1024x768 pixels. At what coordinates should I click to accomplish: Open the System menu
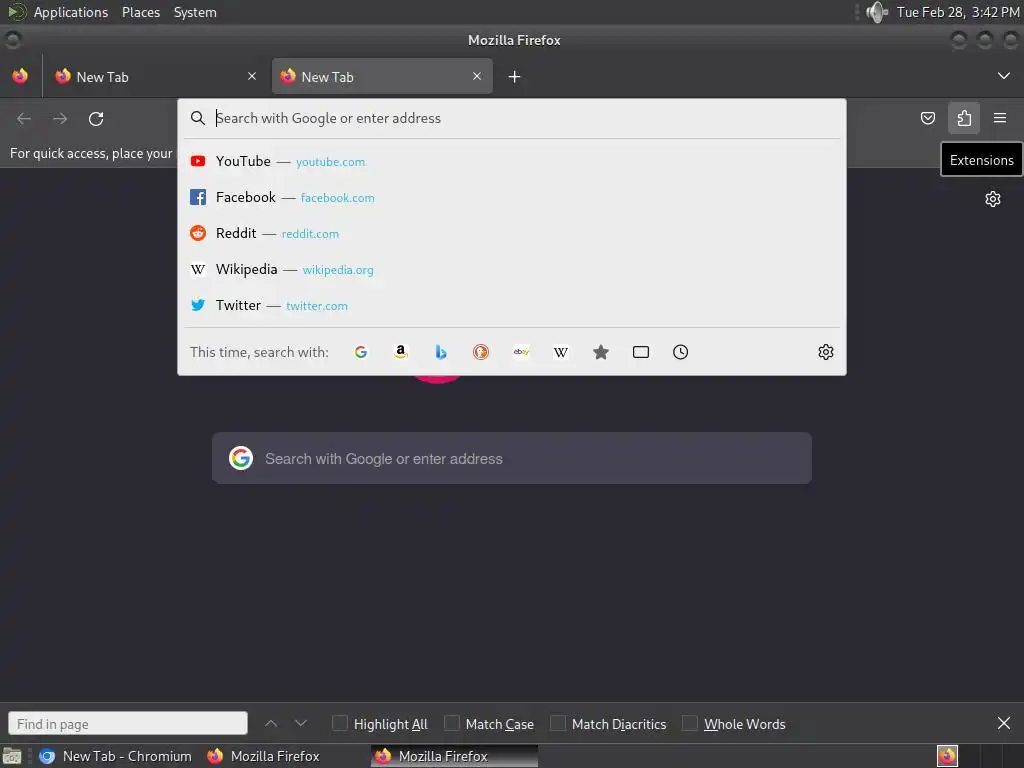pos(195,12)
